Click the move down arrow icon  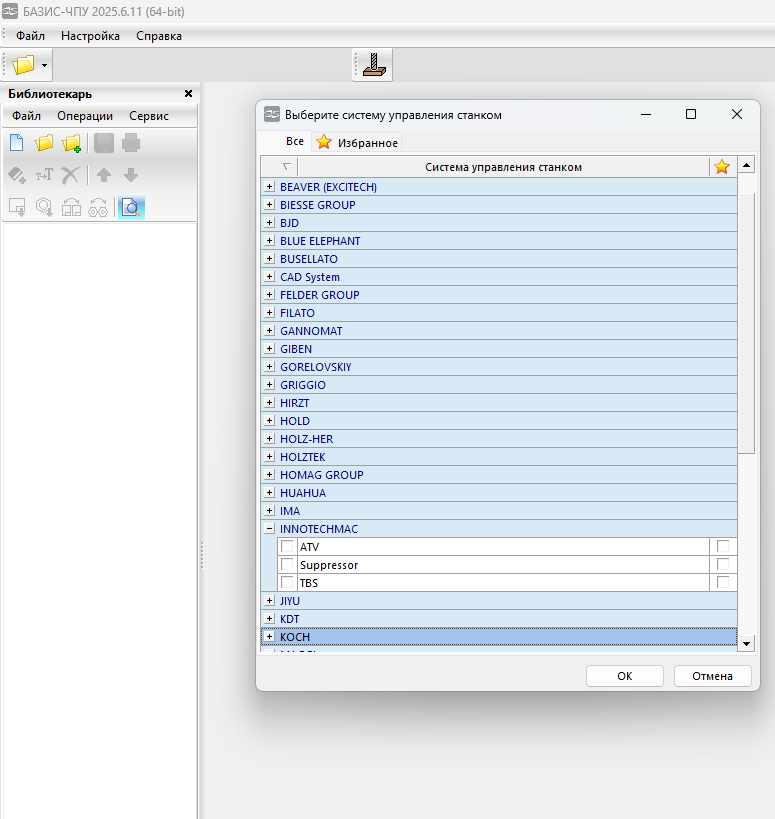click(x=131, y=175)
